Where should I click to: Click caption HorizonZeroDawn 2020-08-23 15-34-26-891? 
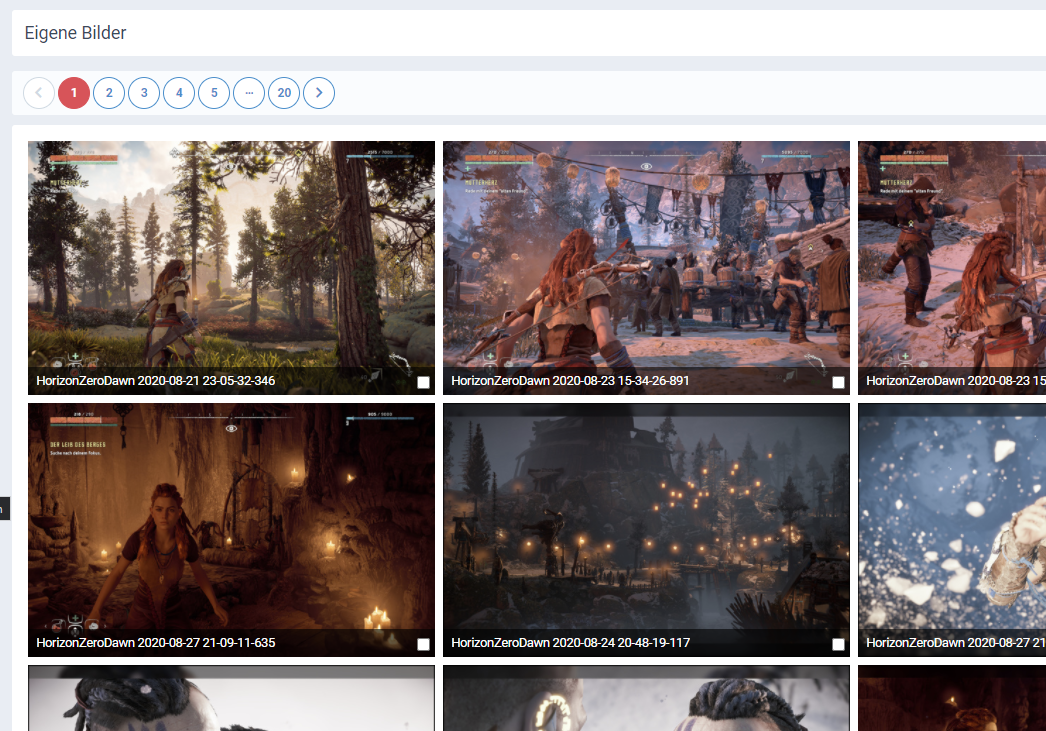570,381
